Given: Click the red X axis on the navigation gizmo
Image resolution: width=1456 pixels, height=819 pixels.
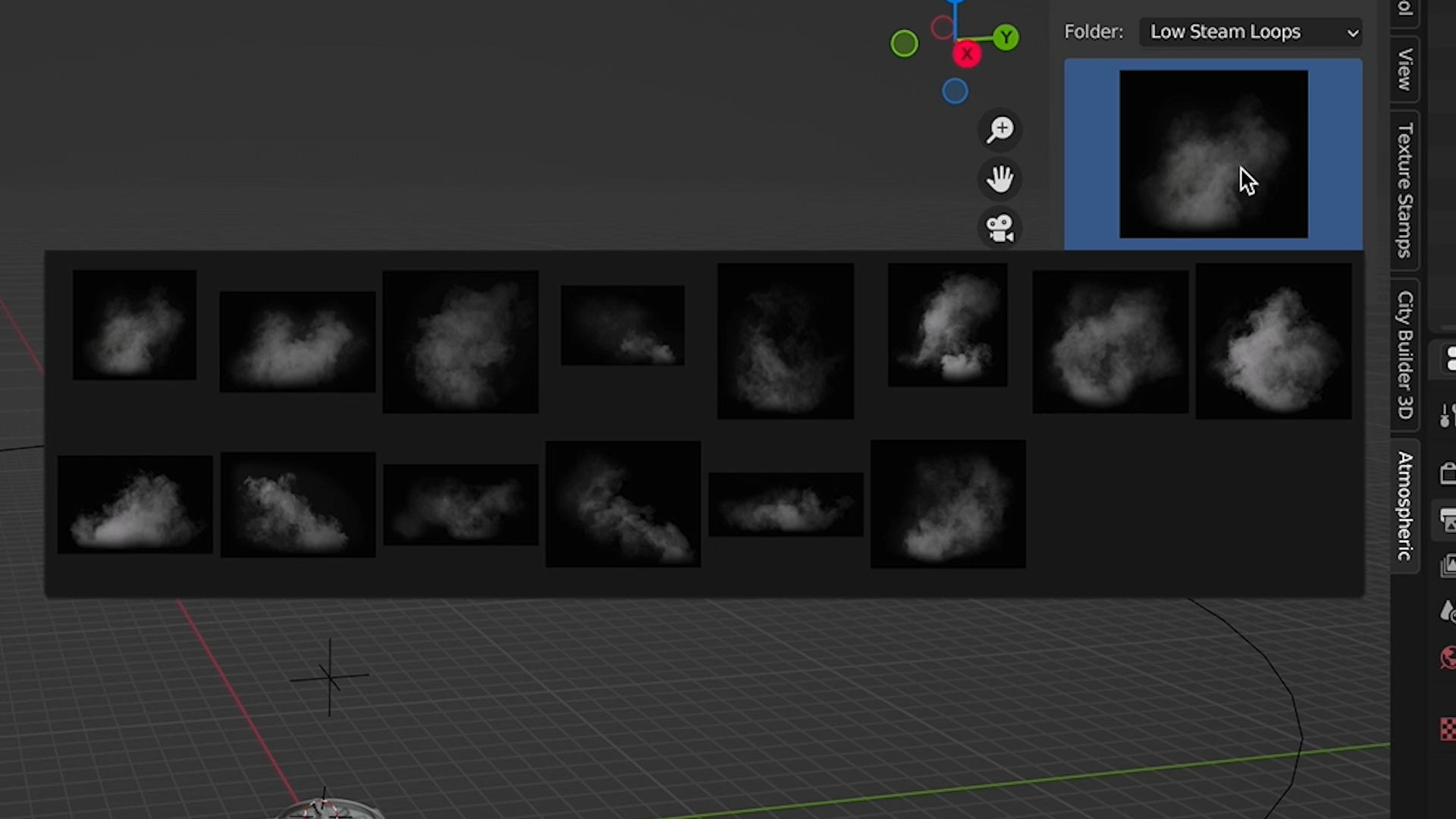Looking at the screenshot, I should [x=967, y=53].
